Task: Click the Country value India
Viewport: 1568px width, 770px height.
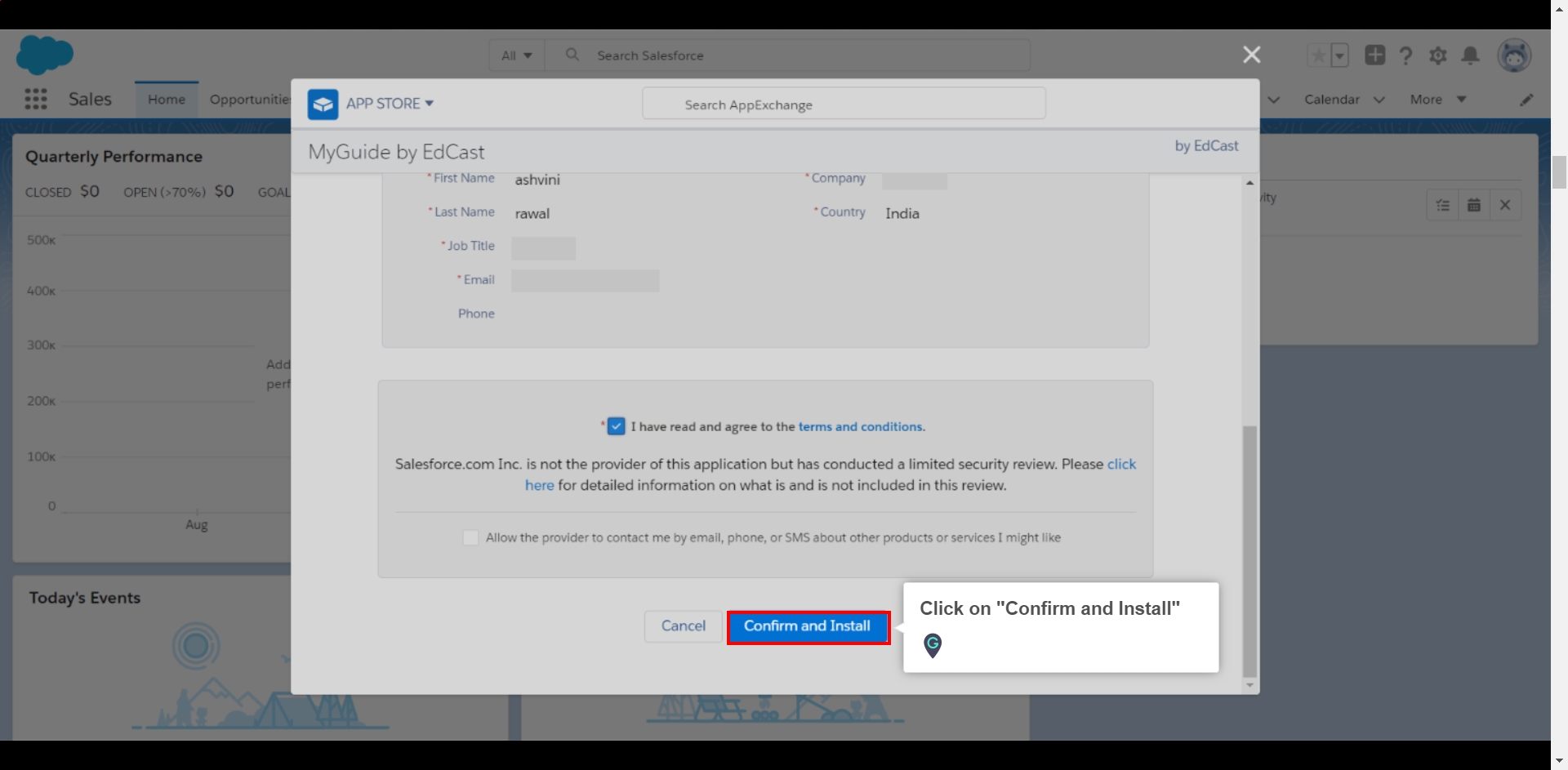Action: pyautogui.click(x=902, y=213)
